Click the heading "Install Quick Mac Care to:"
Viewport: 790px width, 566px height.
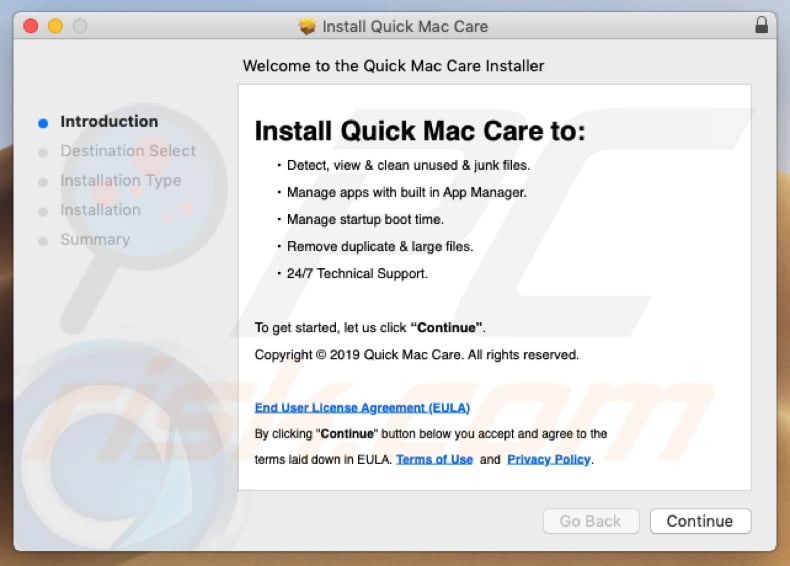[x=420, y=131]
